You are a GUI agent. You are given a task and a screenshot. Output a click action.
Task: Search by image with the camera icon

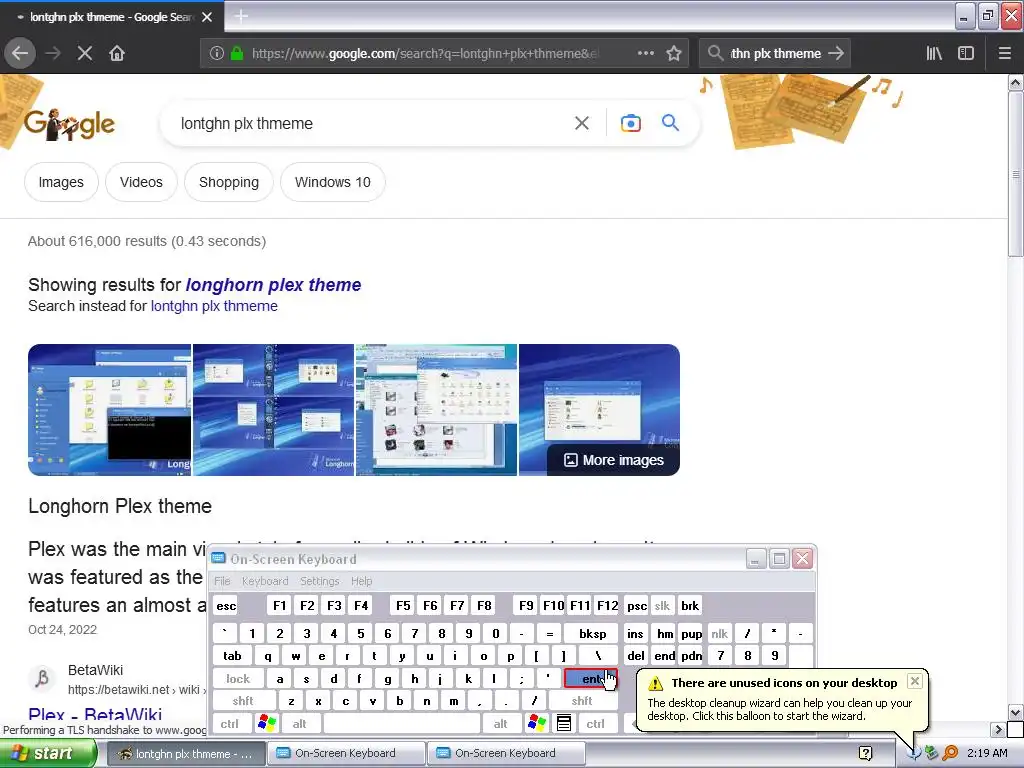pyautogui.click(x=631, y=123)
